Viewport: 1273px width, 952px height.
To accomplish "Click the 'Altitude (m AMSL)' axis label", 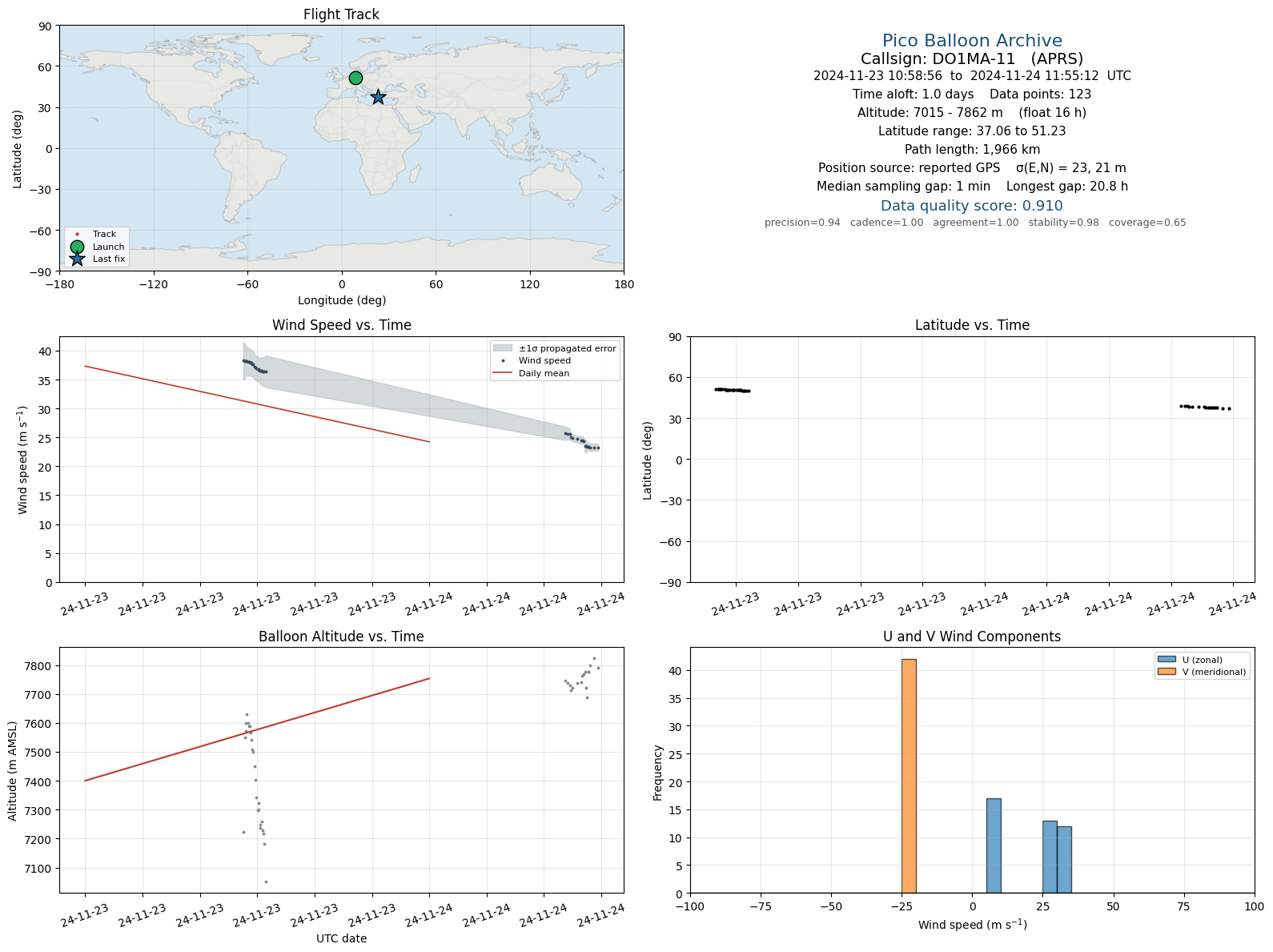I will [x=13, y=770].
